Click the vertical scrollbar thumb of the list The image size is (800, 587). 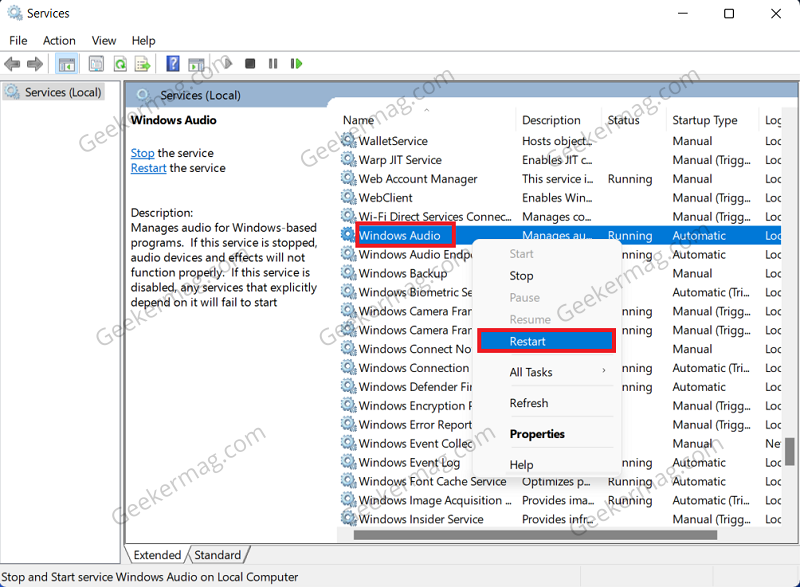[x=790, y=452]
